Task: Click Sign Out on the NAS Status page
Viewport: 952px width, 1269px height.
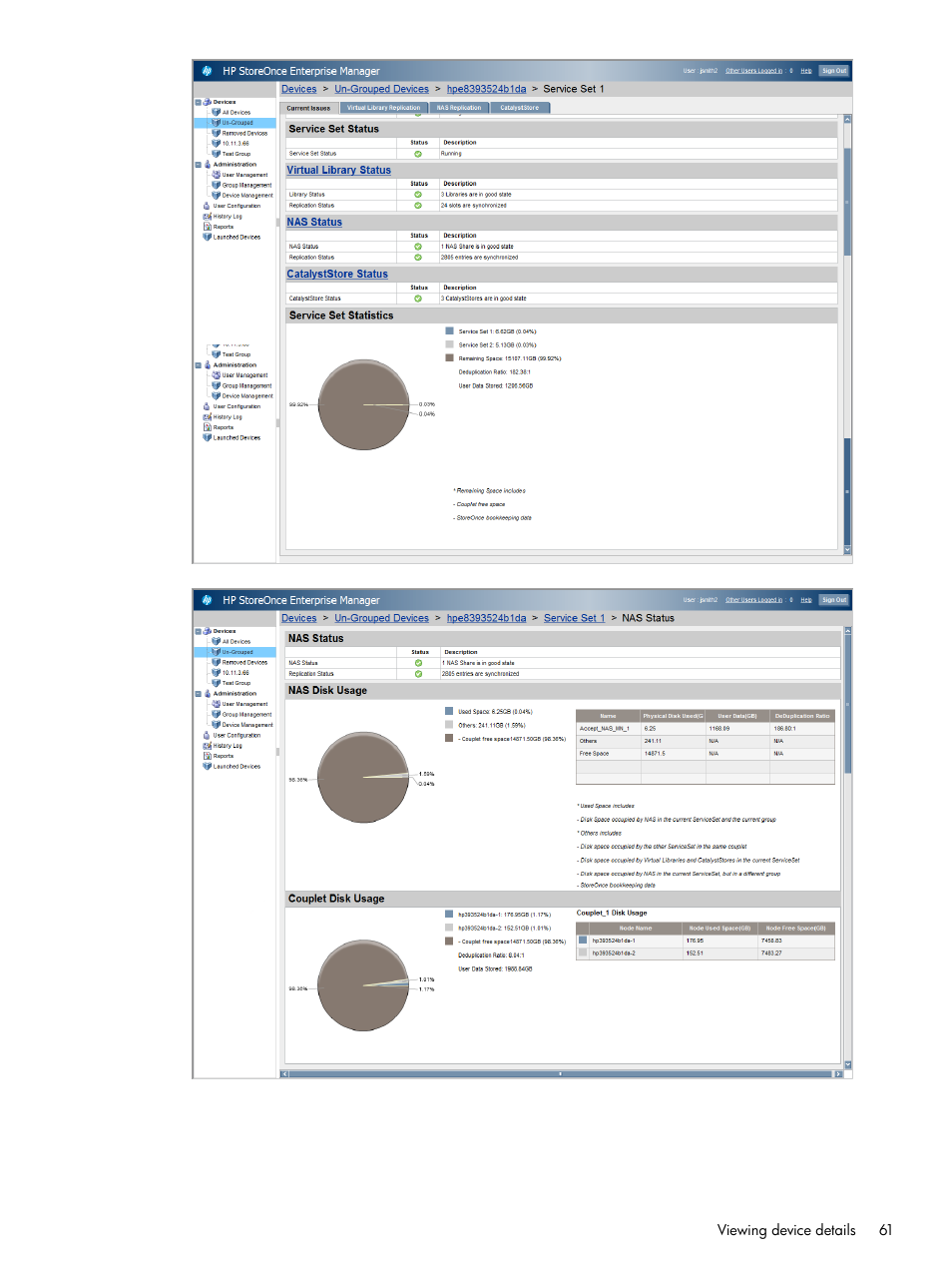Action: (834, 600)
